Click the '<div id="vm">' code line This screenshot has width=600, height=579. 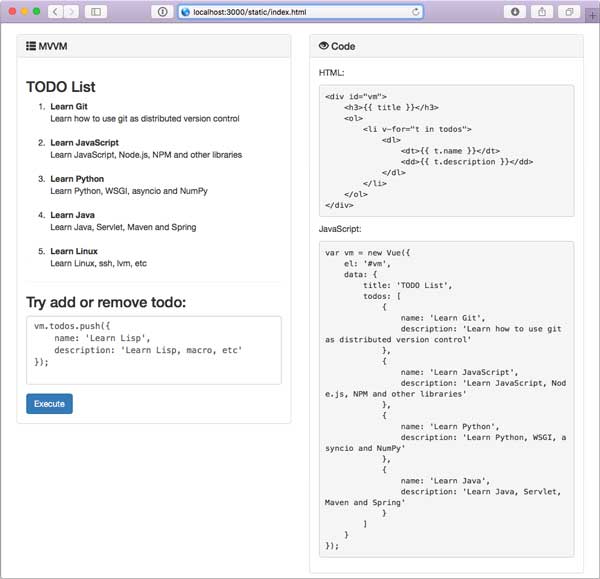(x=356, y=96)
